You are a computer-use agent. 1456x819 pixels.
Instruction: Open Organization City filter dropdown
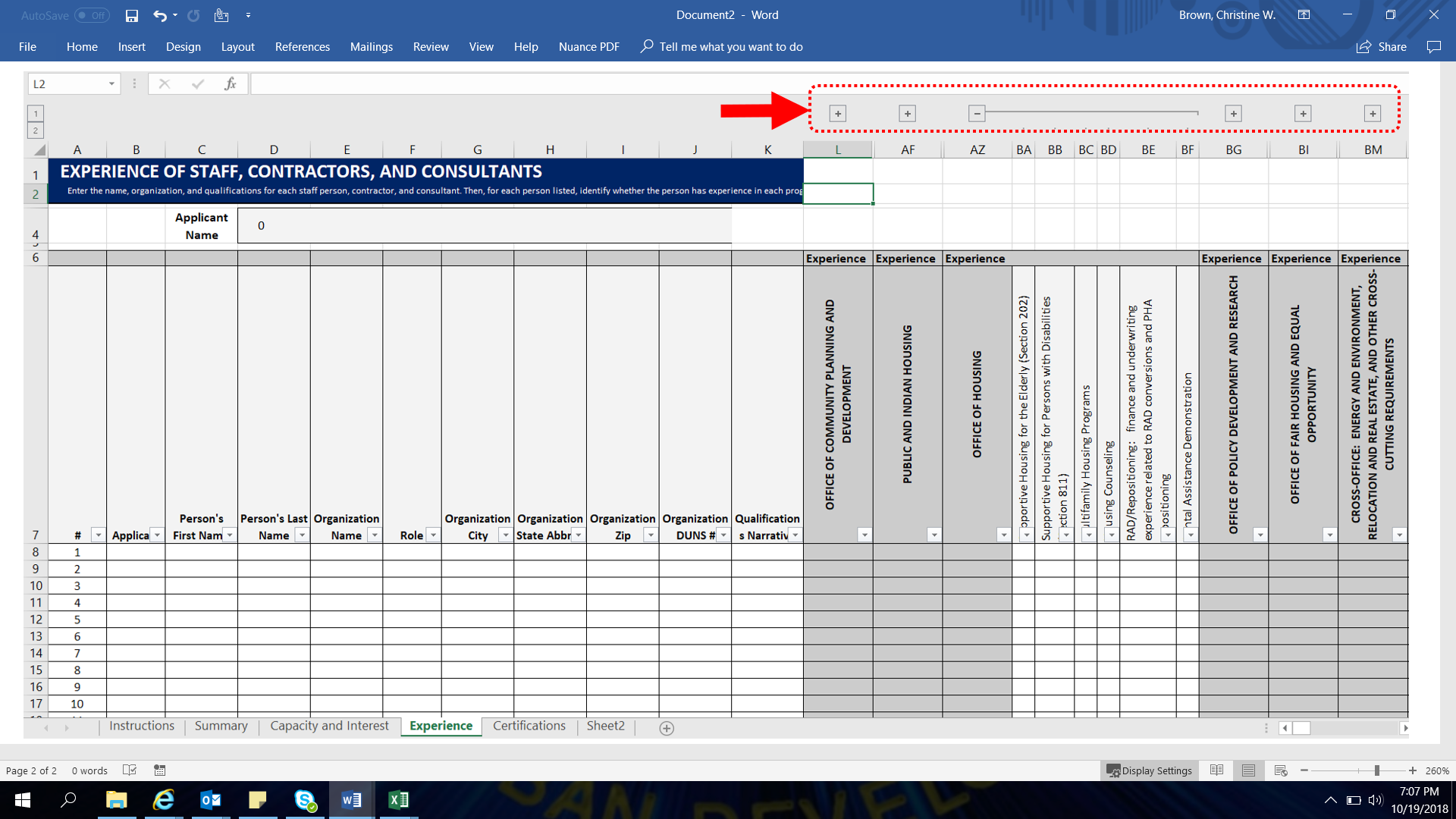tap(505, 535)
